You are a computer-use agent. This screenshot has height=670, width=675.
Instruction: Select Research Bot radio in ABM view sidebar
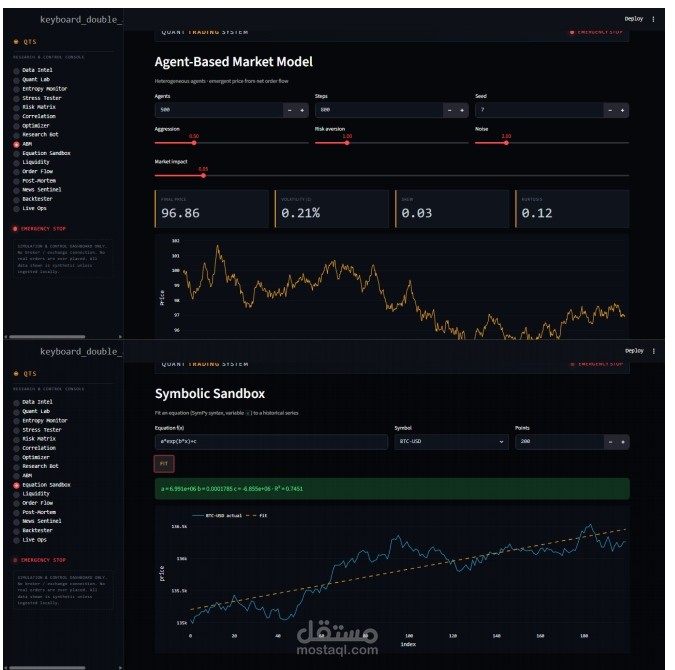16,135
